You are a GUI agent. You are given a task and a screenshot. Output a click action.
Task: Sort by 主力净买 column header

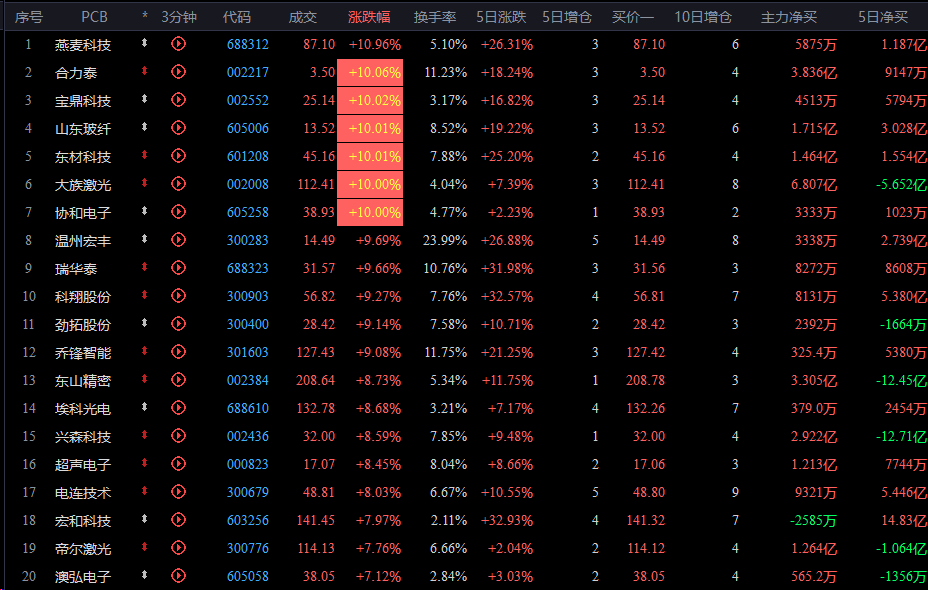(x=789, y=17)
